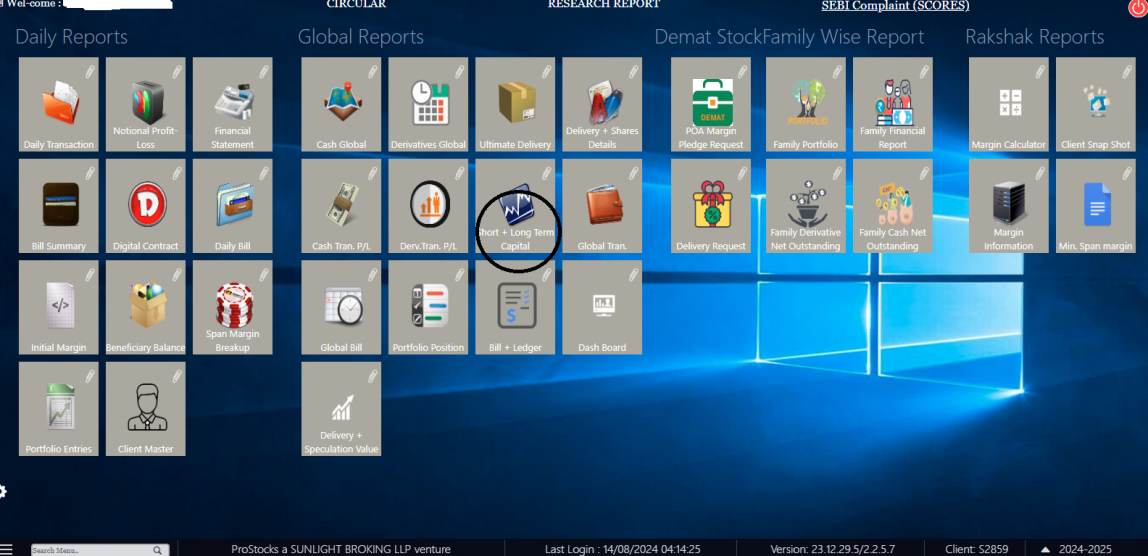The image size is (1148, 556).
Task: Click the paperclip pin on Cash Global
Action: [x=373, y=70]
